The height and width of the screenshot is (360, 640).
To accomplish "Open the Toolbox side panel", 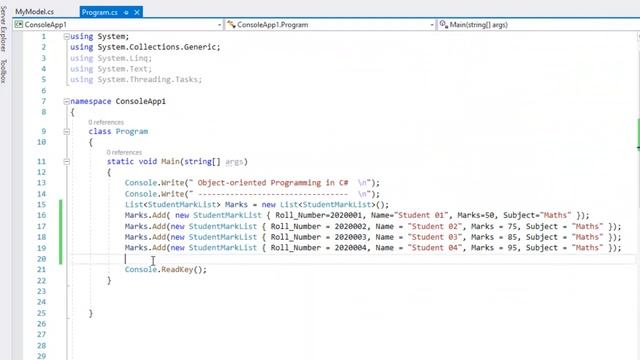I will click(3, 71).
